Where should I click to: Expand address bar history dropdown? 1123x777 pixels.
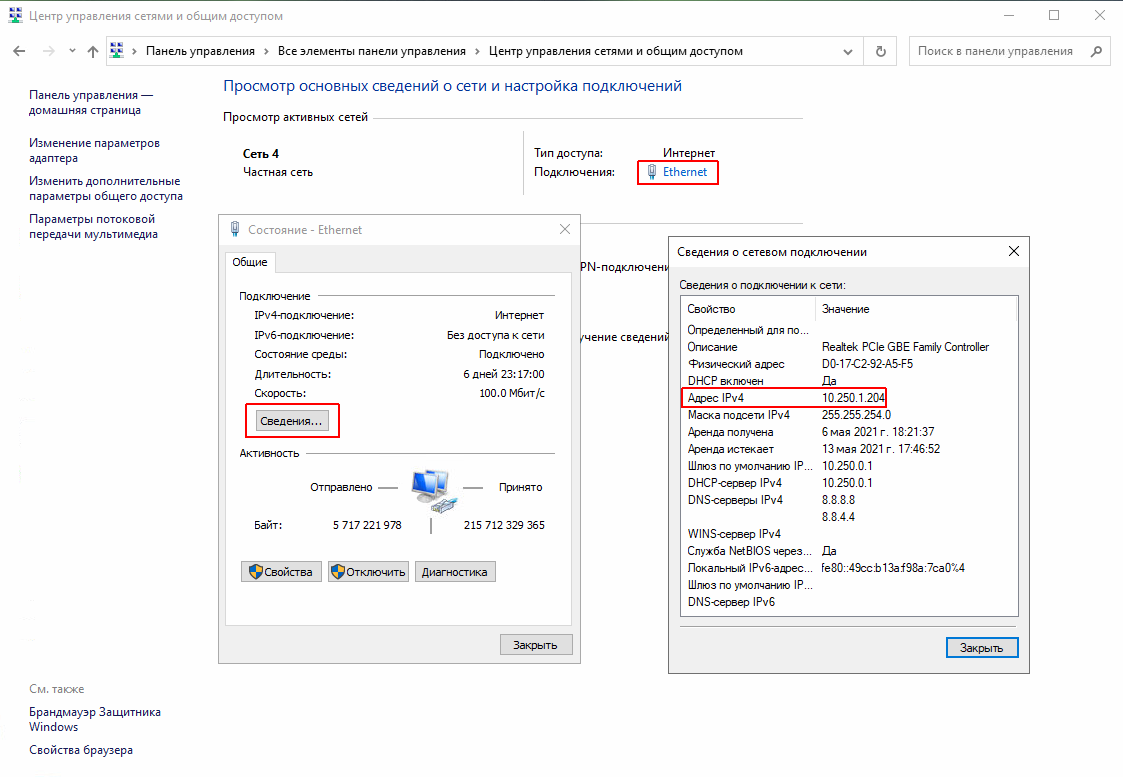[x=848, y=52]
